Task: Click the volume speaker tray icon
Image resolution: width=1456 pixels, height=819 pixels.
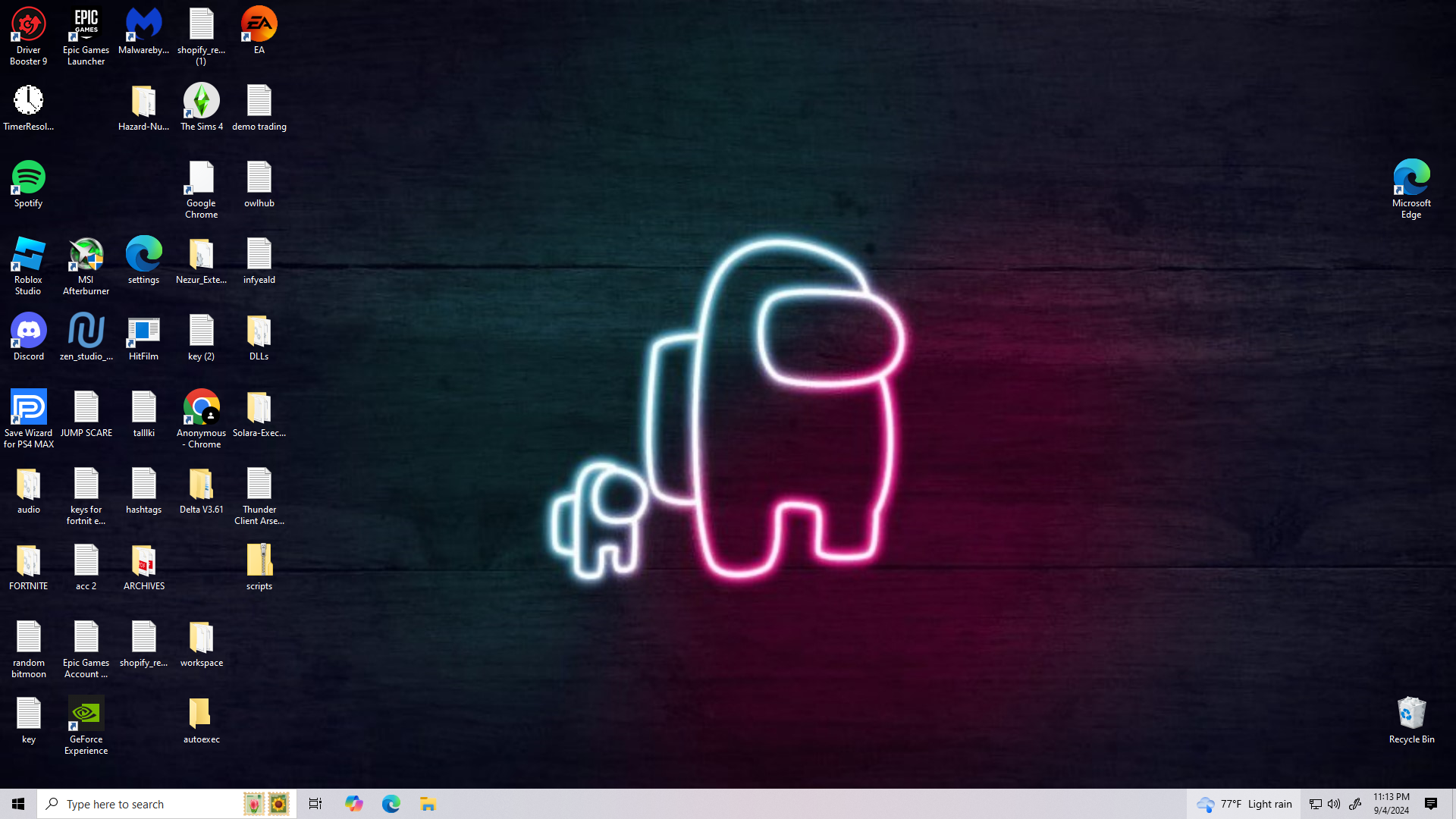Action: pyautogui.click(x=1334, y=804)
